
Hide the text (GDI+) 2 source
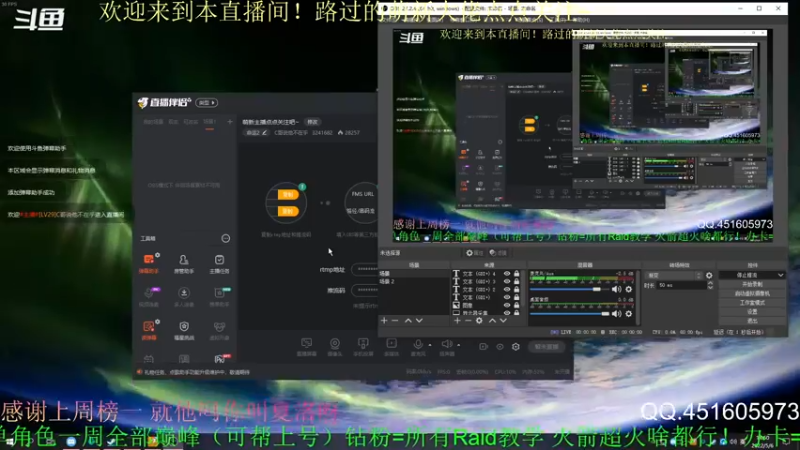(507, 289)
